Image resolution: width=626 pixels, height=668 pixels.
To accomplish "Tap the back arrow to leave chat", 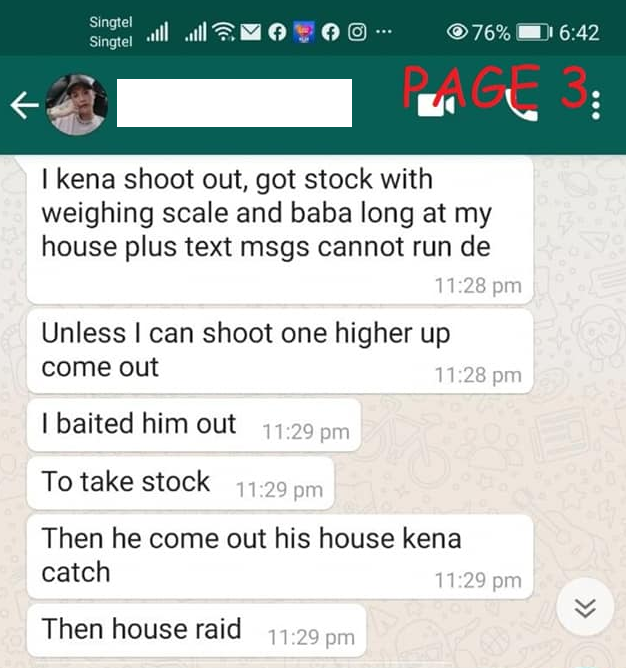I will pyautogui.click(x=24, y=105).
